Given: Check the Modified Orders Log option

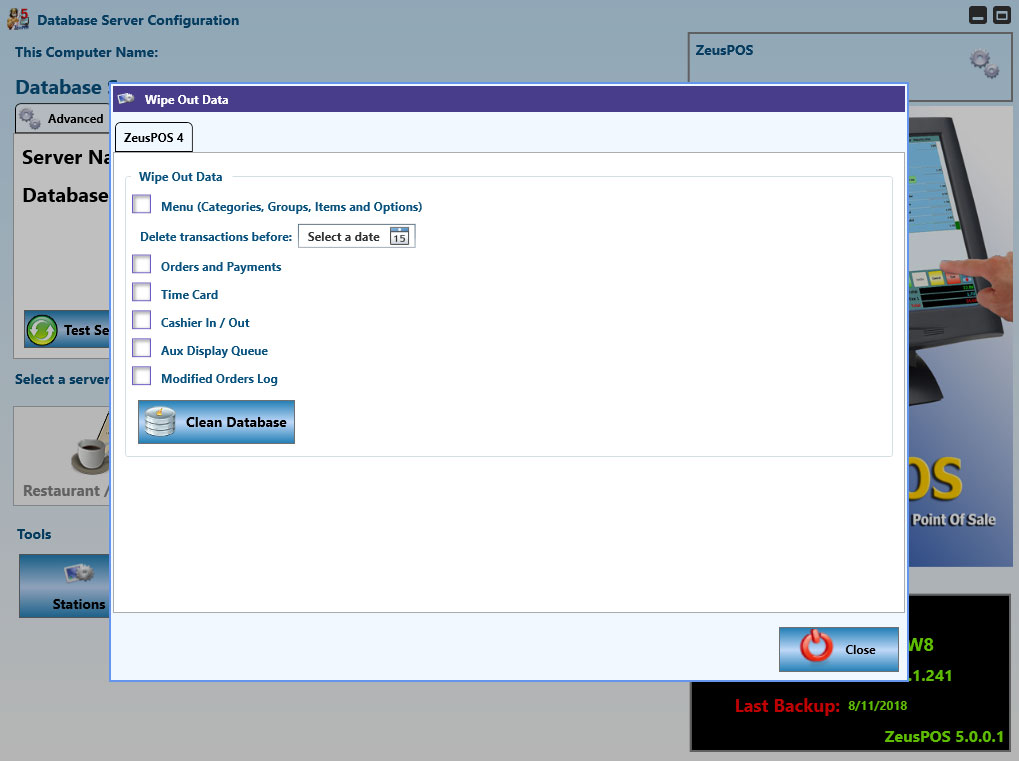Looking at the screenshot, I should (142, 377).
